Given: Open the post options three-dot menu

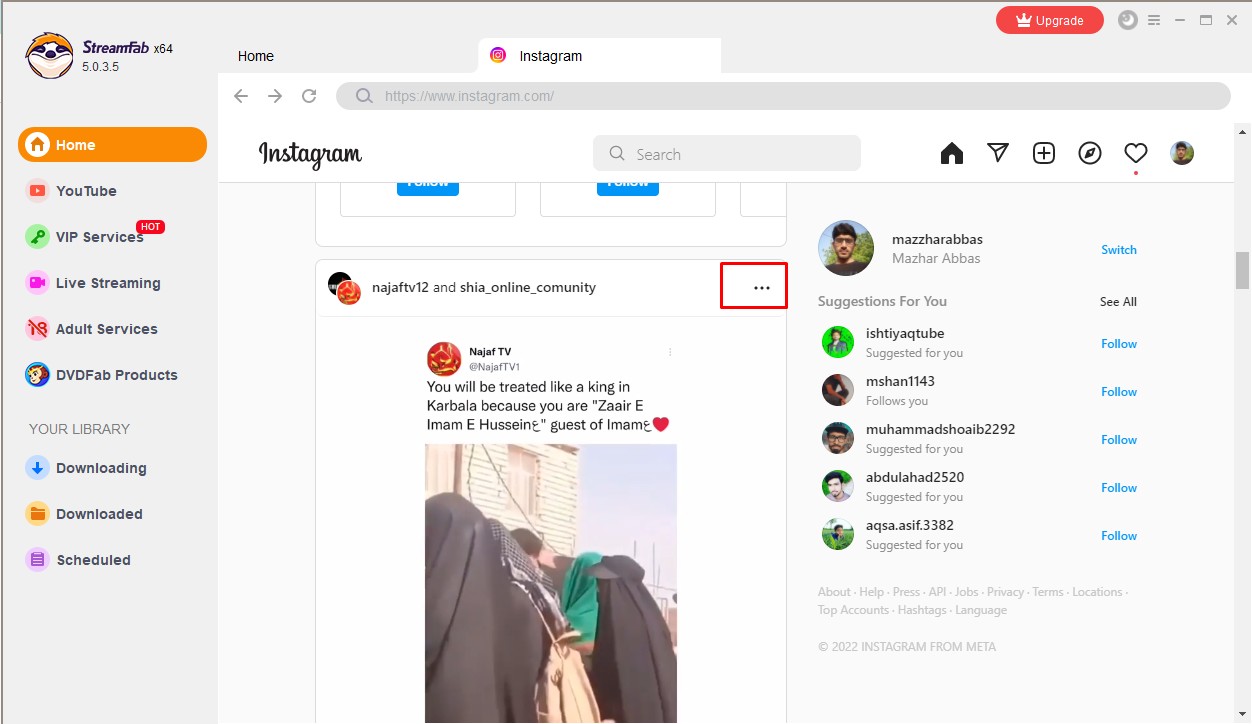Looking at the screenshot, I should (x=762, y=288).
